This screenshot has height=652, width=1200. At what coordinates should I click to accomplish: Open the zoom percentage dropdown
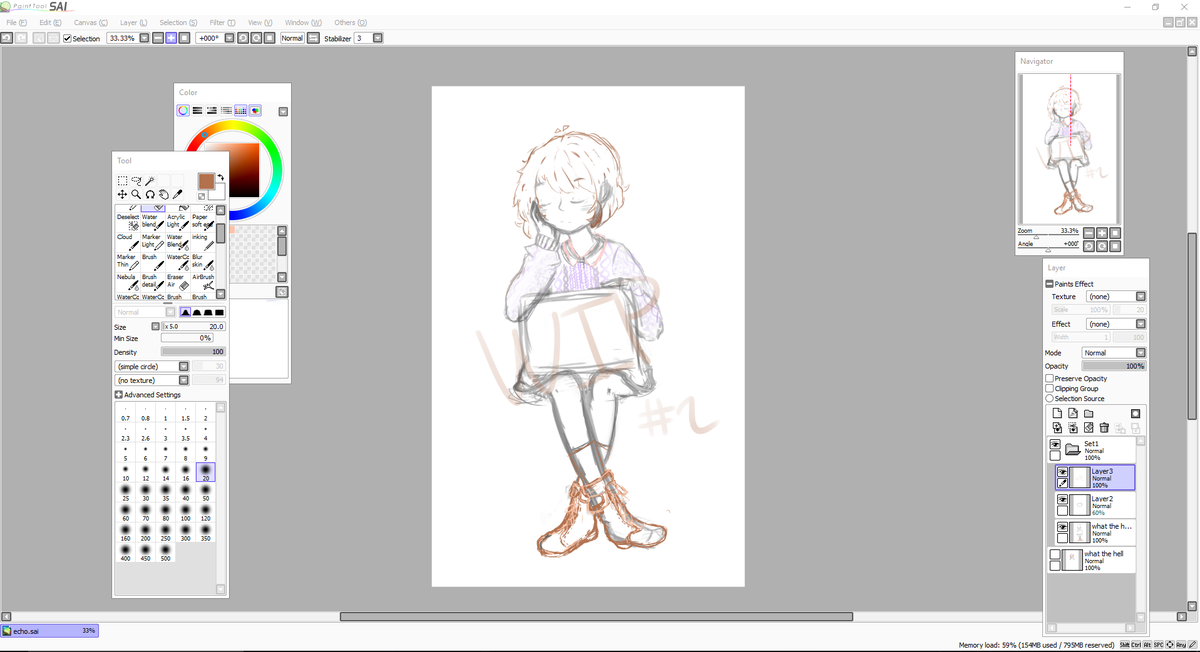pos(144,38)
